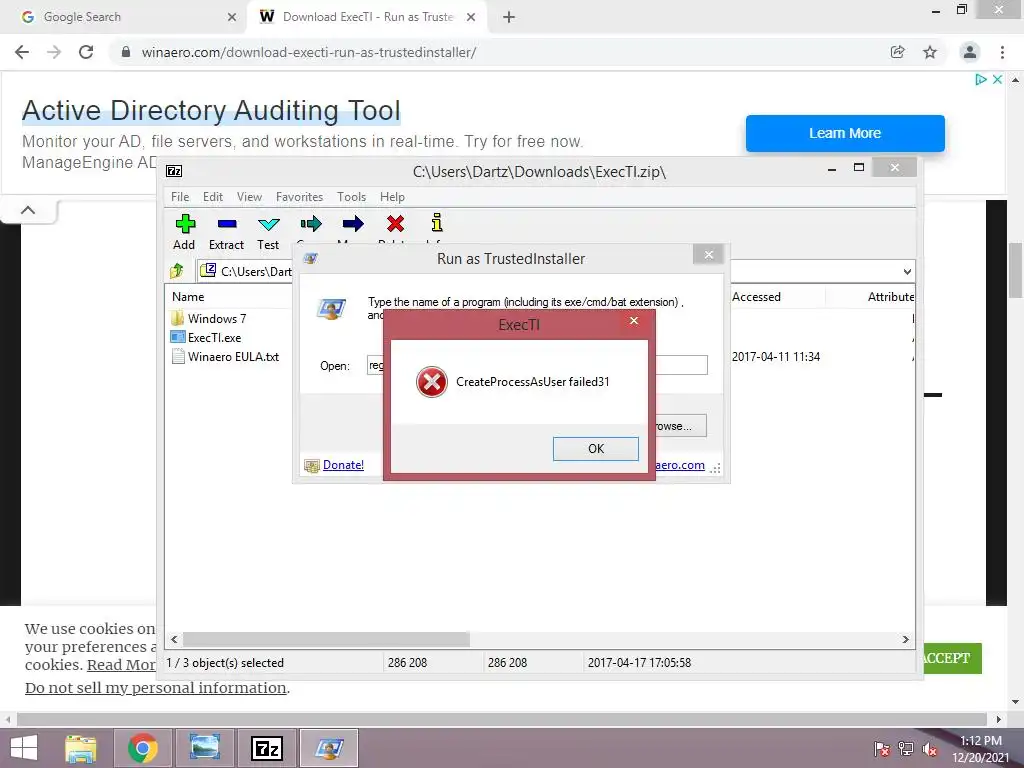Open Do not sell my personal information link
Screen dimensions: 1024x768
tap(155, 688)
